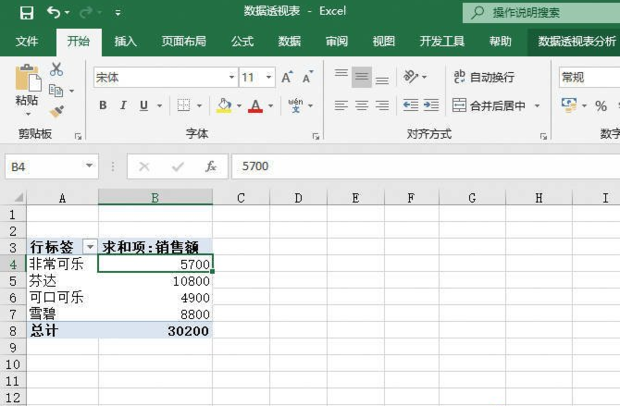Open the 公式 ribbon tab

[242, 41]
